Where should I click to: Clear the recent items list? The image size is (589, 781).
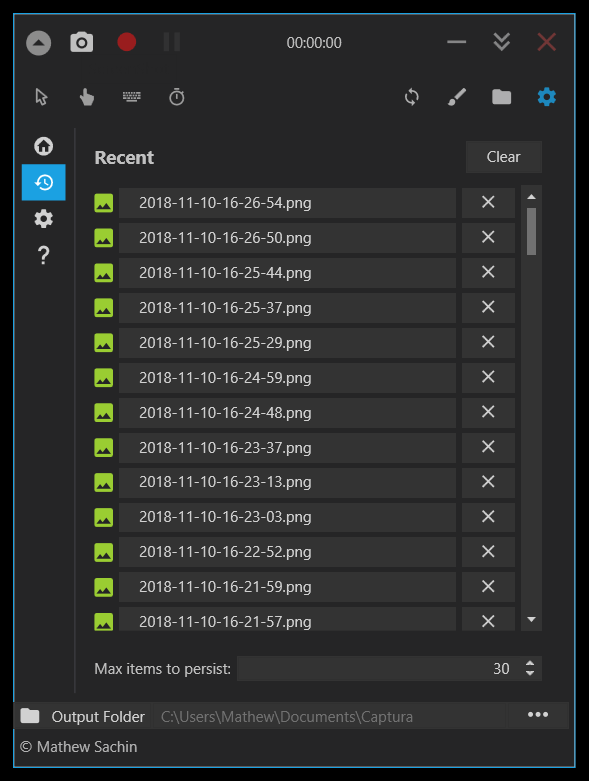503,157
